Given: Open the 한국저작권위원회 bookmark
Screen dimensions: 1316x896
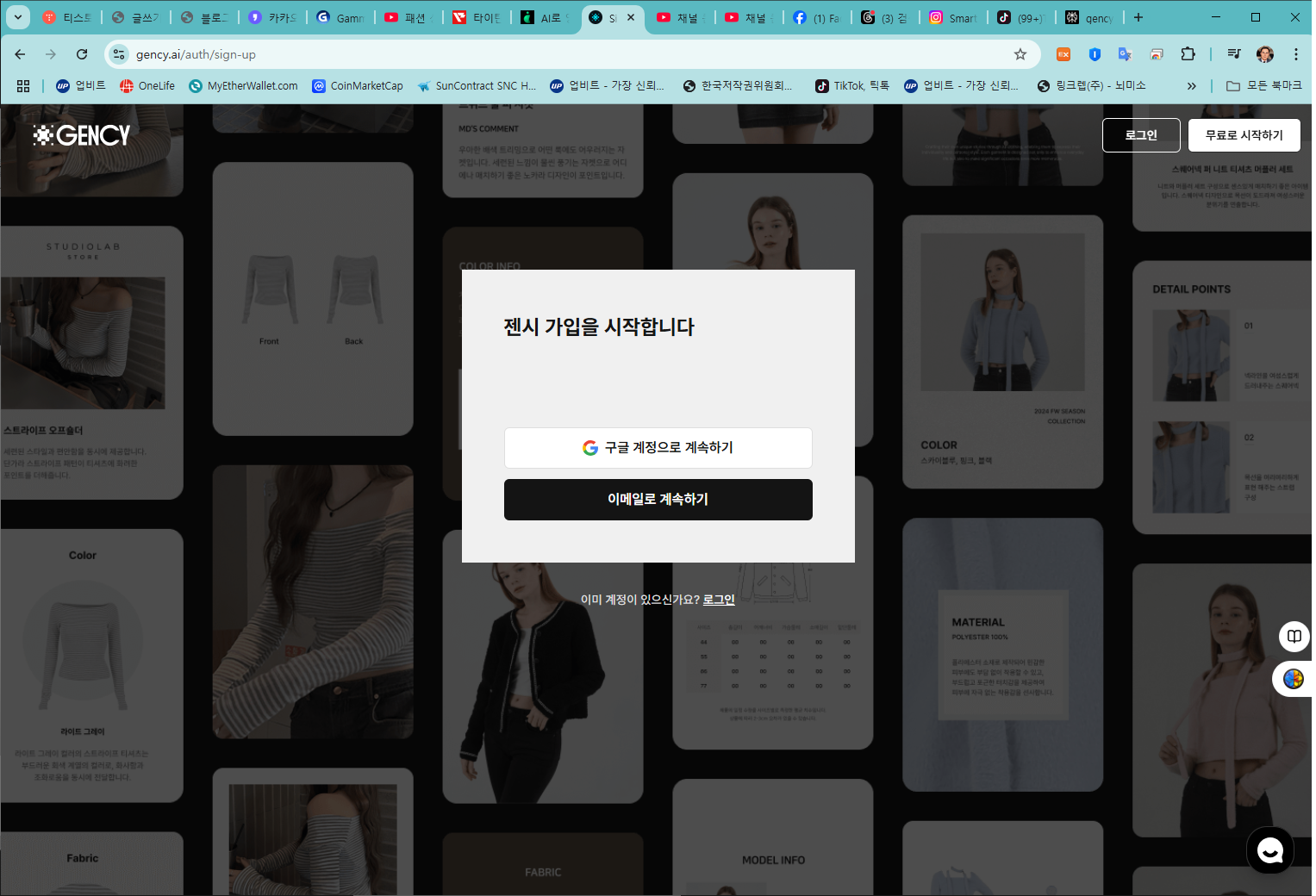Looking at the screenshot, I should tap(738, 86).
